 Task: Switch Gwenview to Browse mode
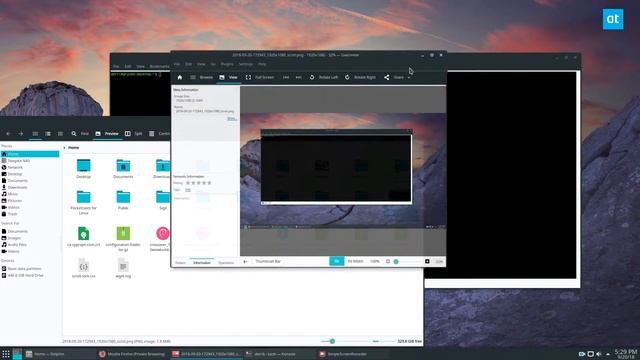[x=202, y=77]
